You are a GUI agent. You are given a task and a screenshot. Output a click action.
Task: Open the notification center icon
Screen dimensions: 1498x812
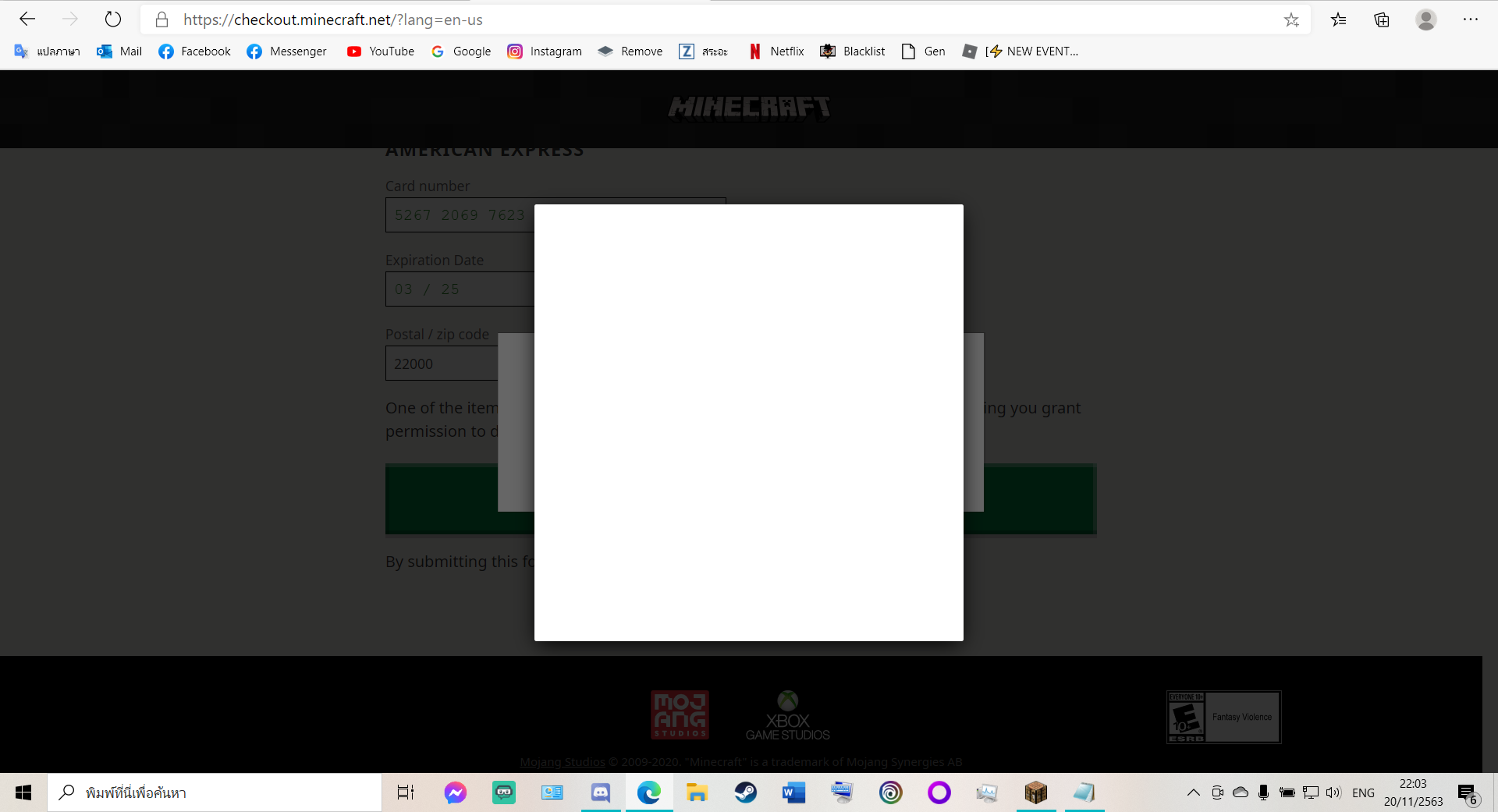pos(1468,794)
